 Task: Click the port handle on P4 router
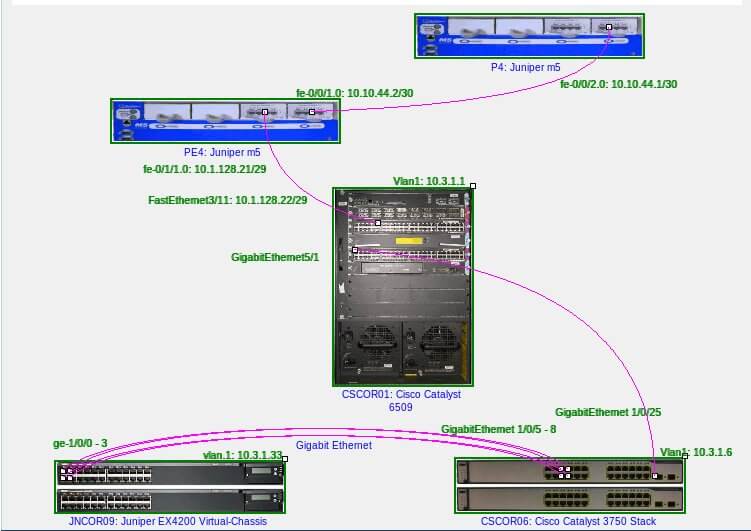click(x=609, y=27)
